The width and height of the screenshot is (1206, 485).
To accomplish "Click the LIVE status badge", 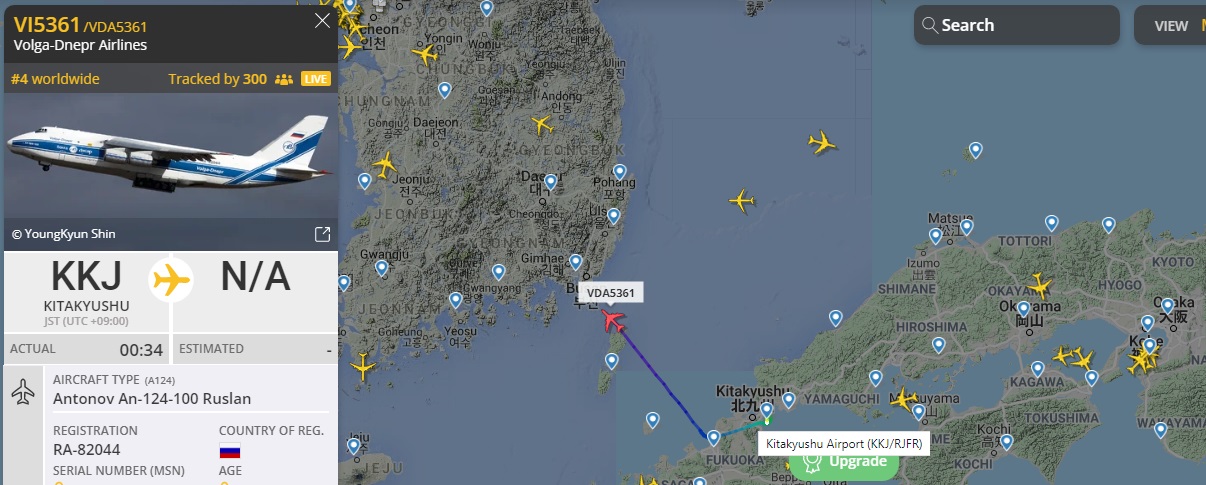I will pyautogui.click(x=316, y=79).
